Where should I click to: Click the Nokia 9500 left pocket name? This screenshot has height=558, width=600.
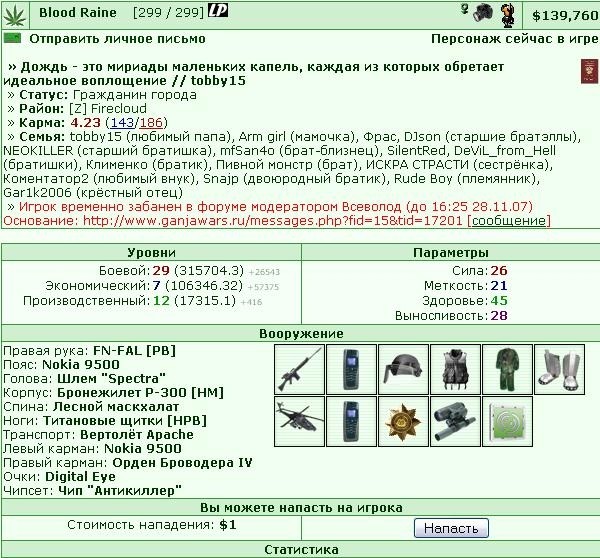click(143, 448)
